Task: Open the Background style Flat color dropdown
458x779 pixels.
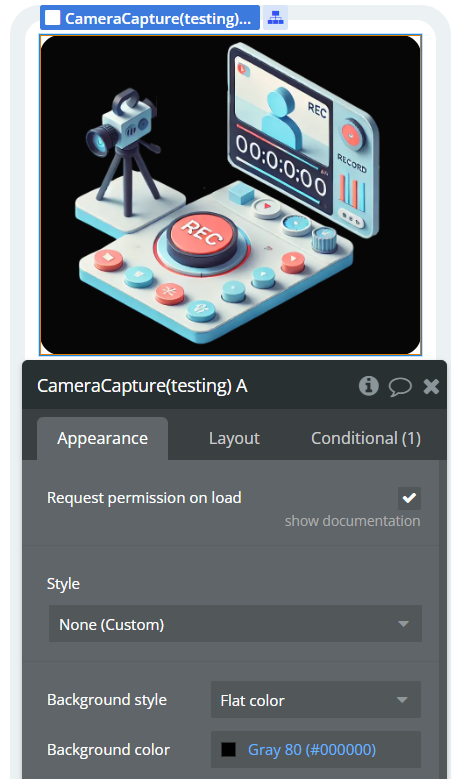Action: pos(315,700)
